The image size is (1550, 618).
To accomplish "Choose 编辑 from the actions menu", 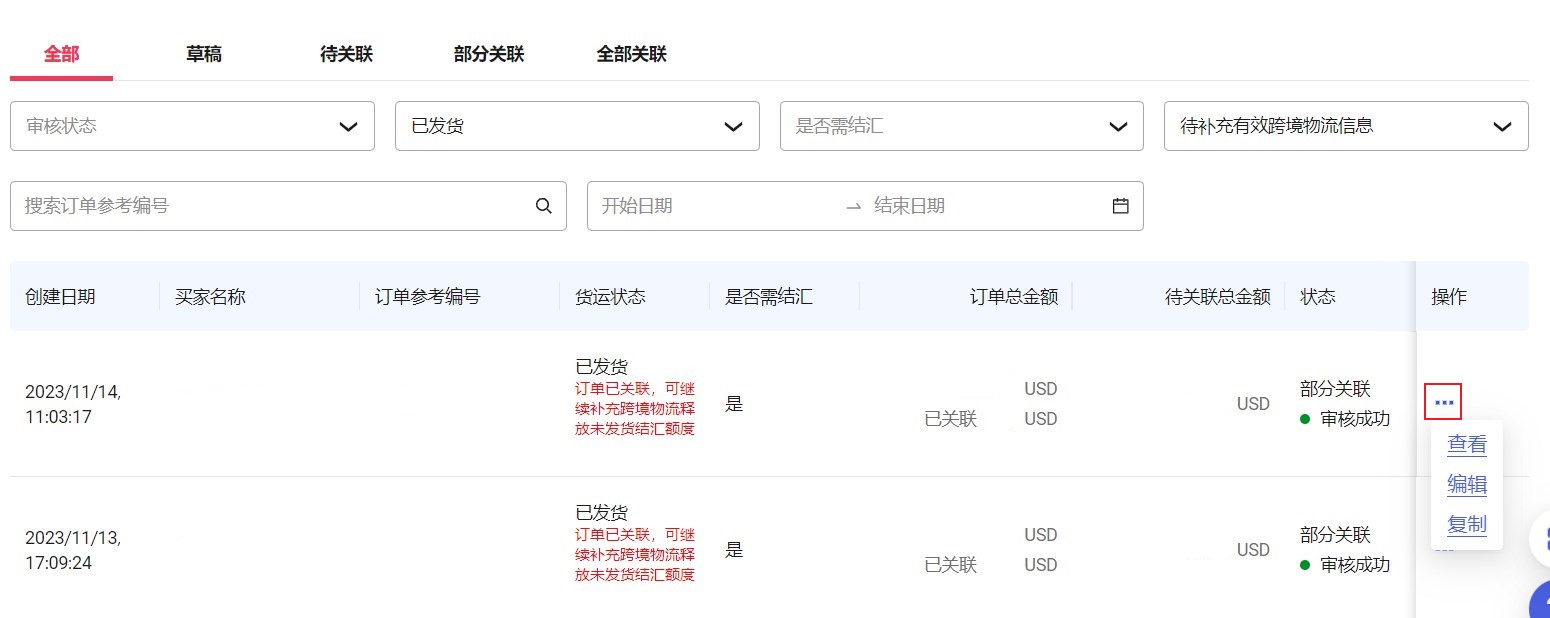I will click(1467, 485).
